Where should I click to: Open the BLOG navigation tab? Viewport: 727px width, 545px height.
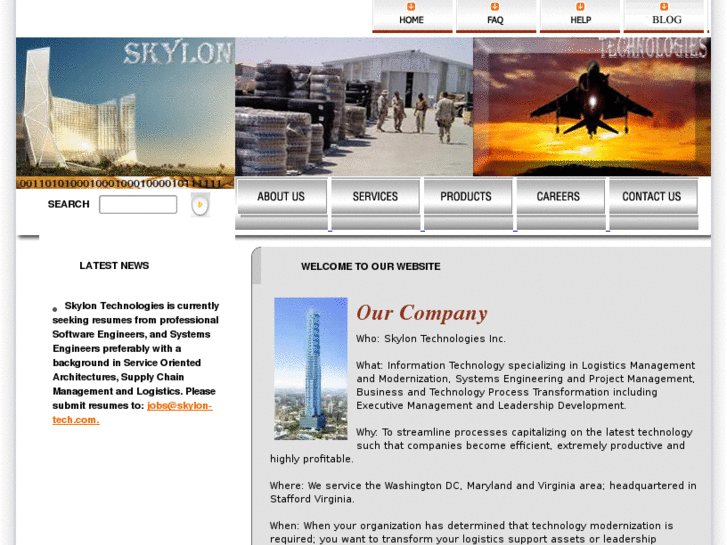point(665,16)
